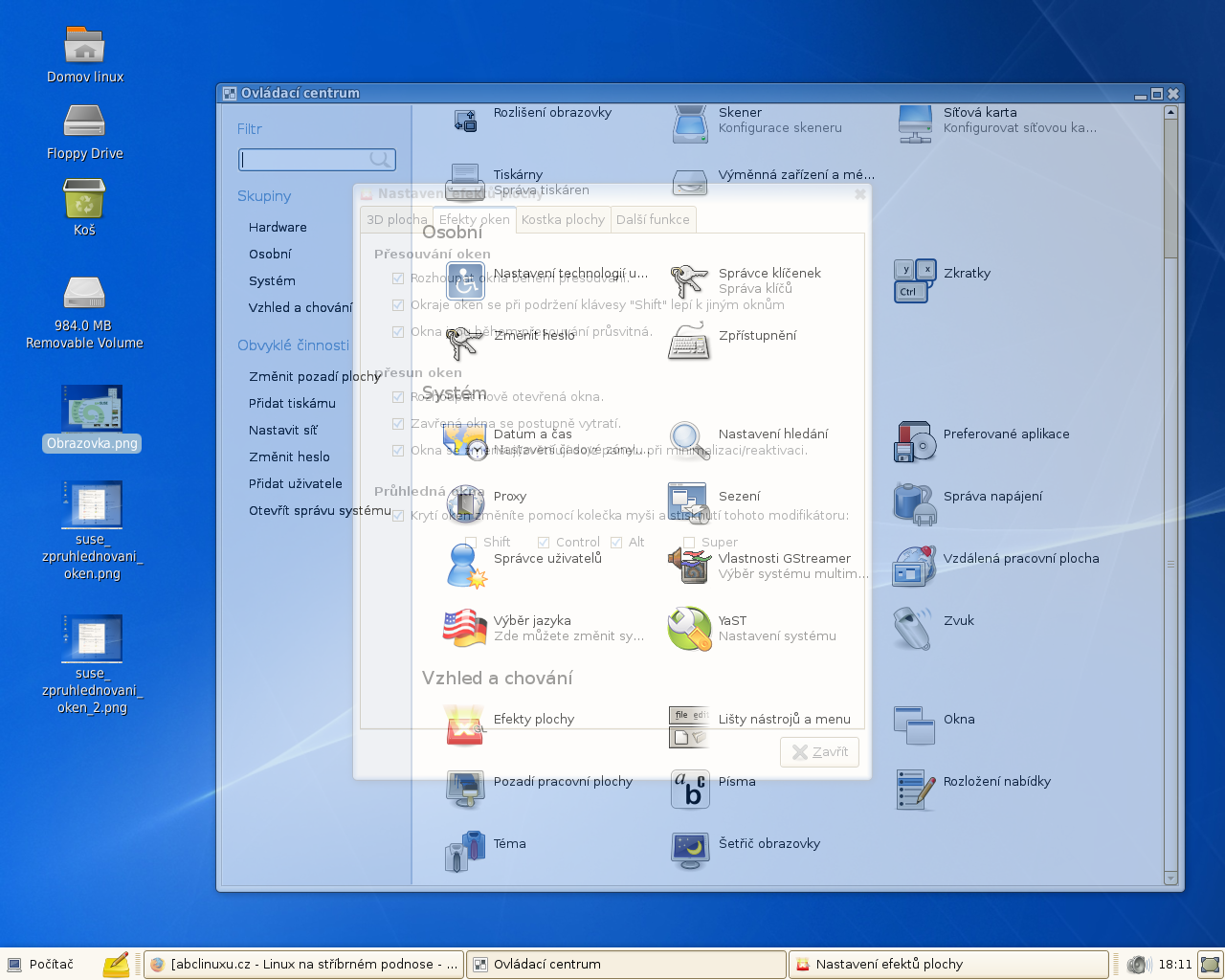Viewport: 1225px width, 980px height.
Task: Toggle the Alt modifier checkbox
Action: pyautogui.click(x=616, y=543)
